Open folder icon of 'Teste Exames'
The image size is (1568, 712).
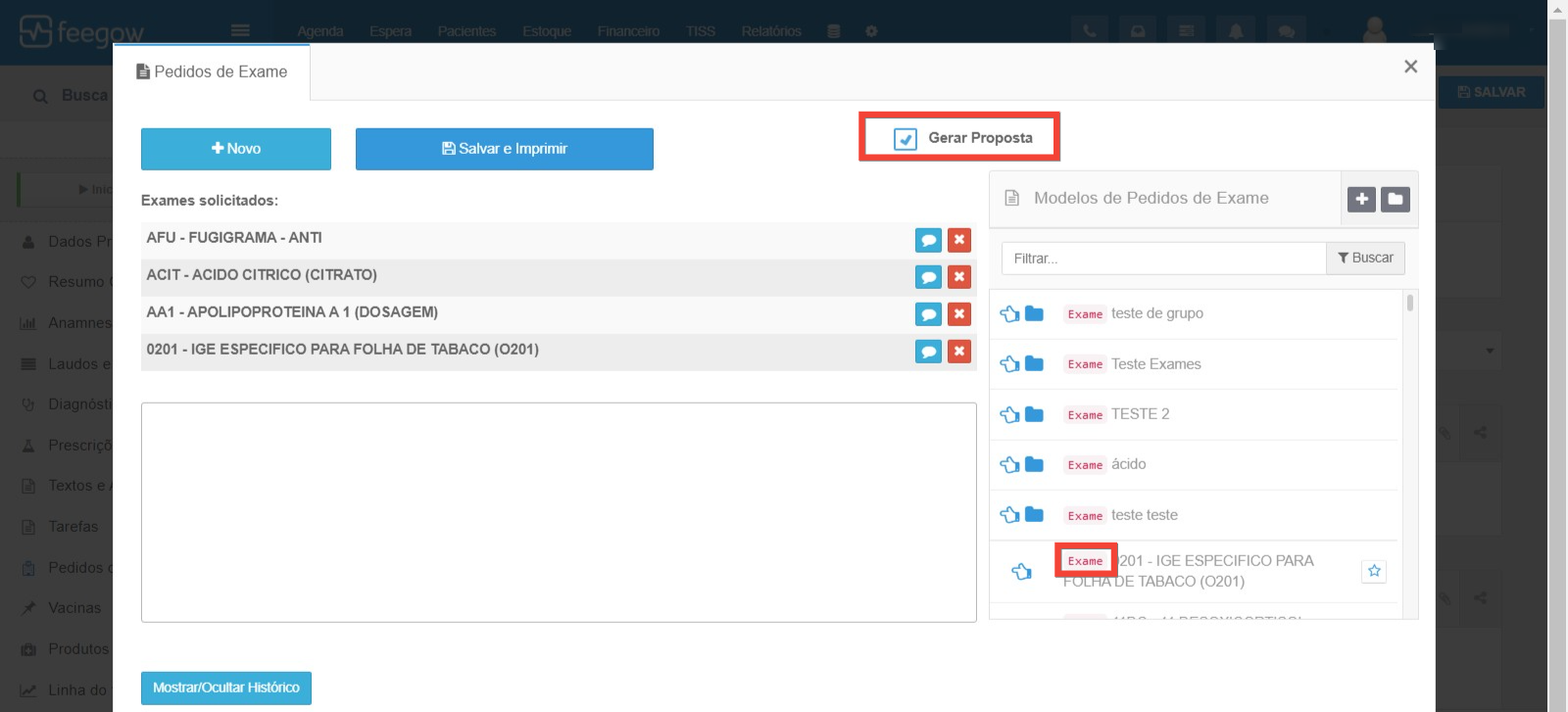[x=1034, y=363]
